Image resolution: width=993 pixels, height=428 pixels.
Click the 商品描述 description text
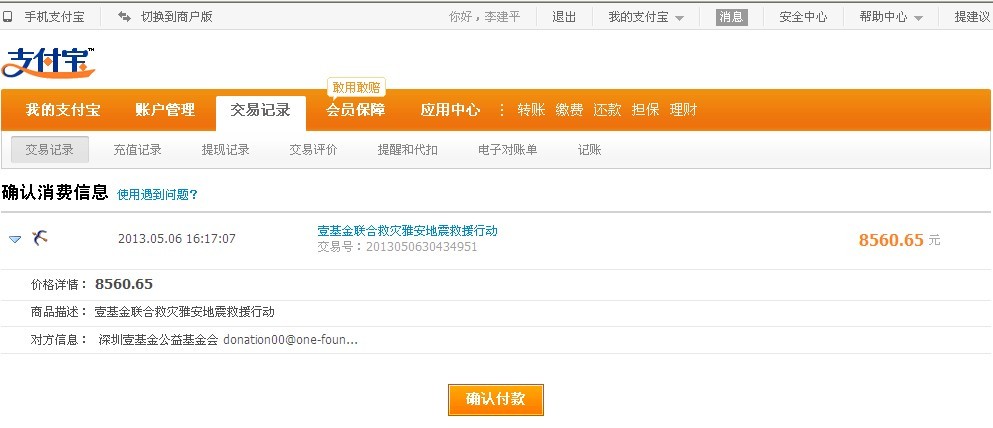(x=185, y=312)
